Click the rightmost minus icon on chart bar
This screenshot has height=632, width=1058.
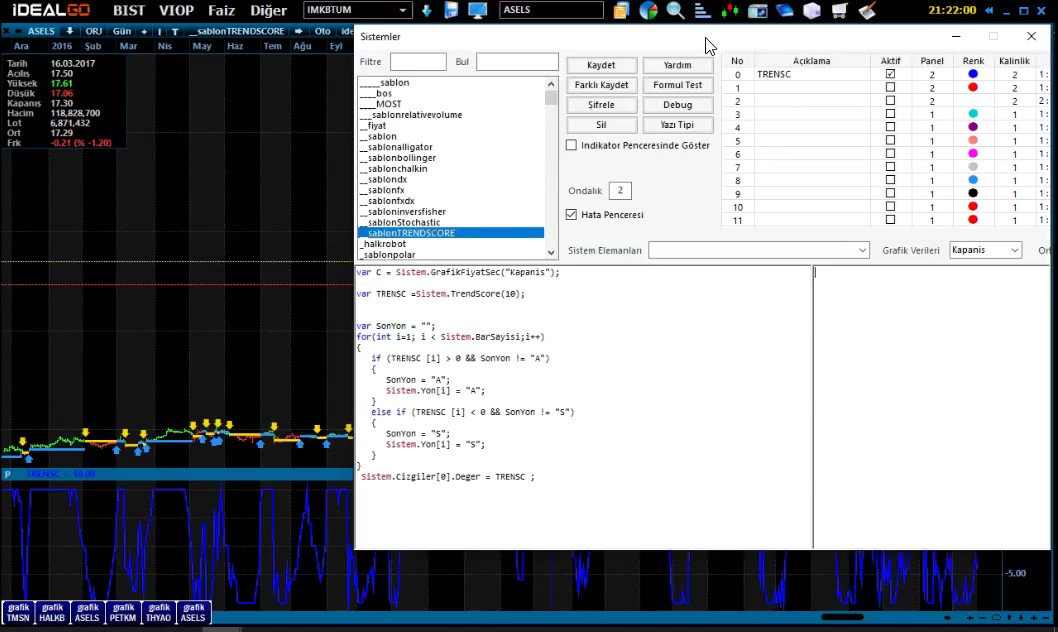click(x=1046, y=617)
